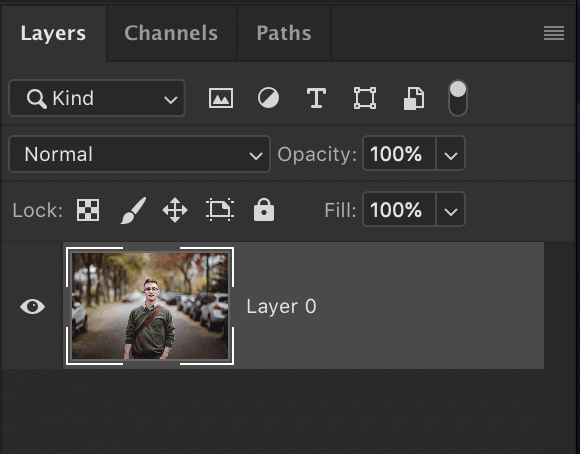The width and height of the screenshot is (580, 454).
Task: Filter for smart objects icon
Action: (x=414, y=98)
